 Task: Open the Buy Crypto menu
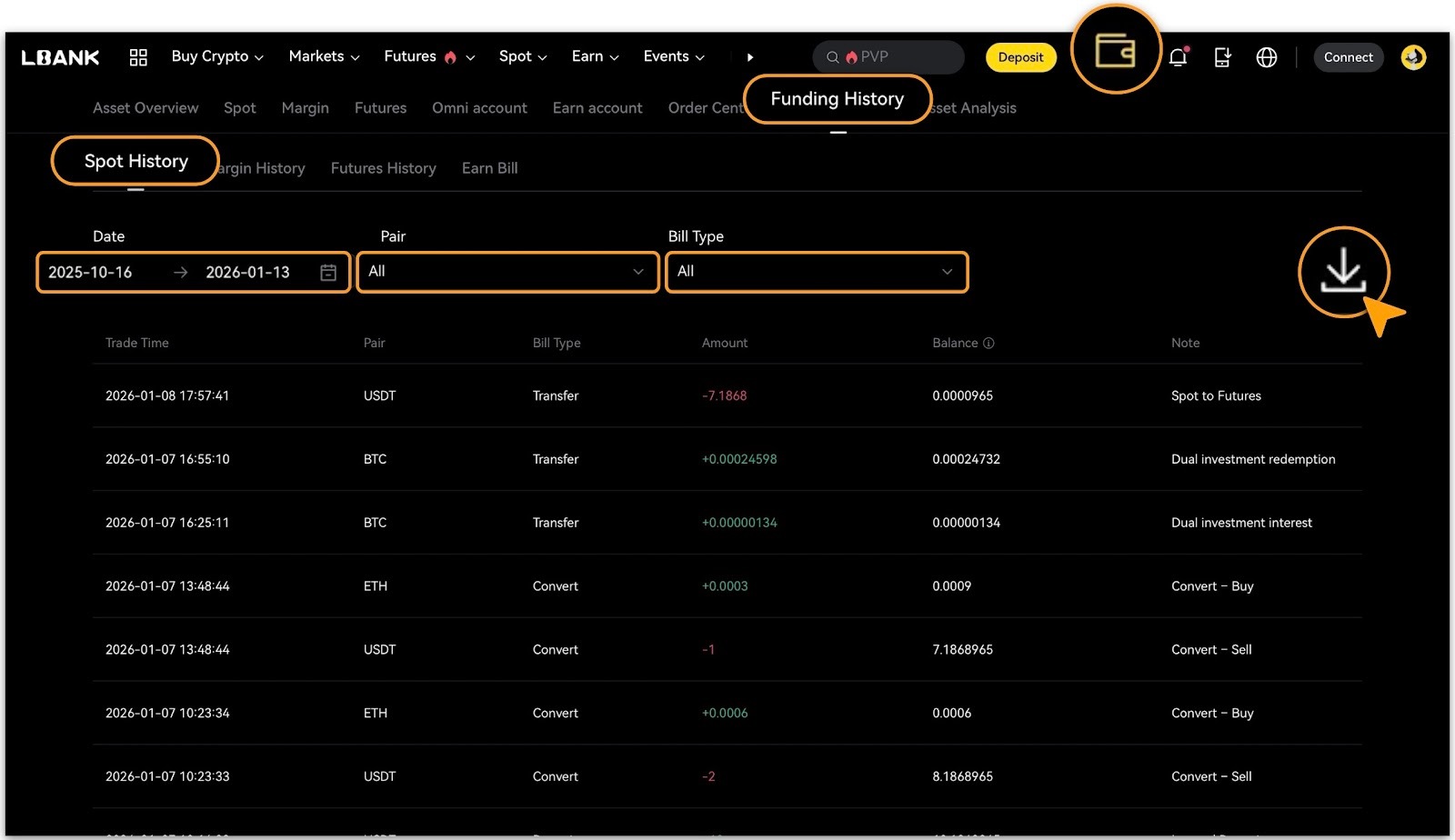[x=216, y=56]
